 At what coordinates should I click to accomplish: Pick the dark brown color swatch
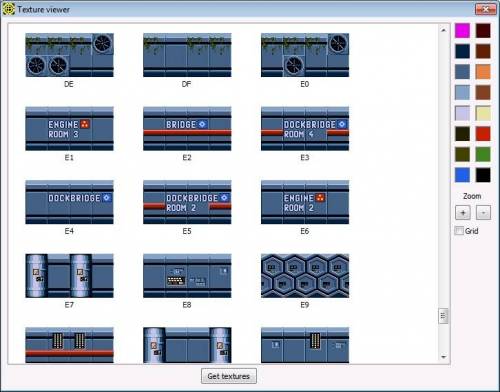pyautogui.click(x=483, y=51)
